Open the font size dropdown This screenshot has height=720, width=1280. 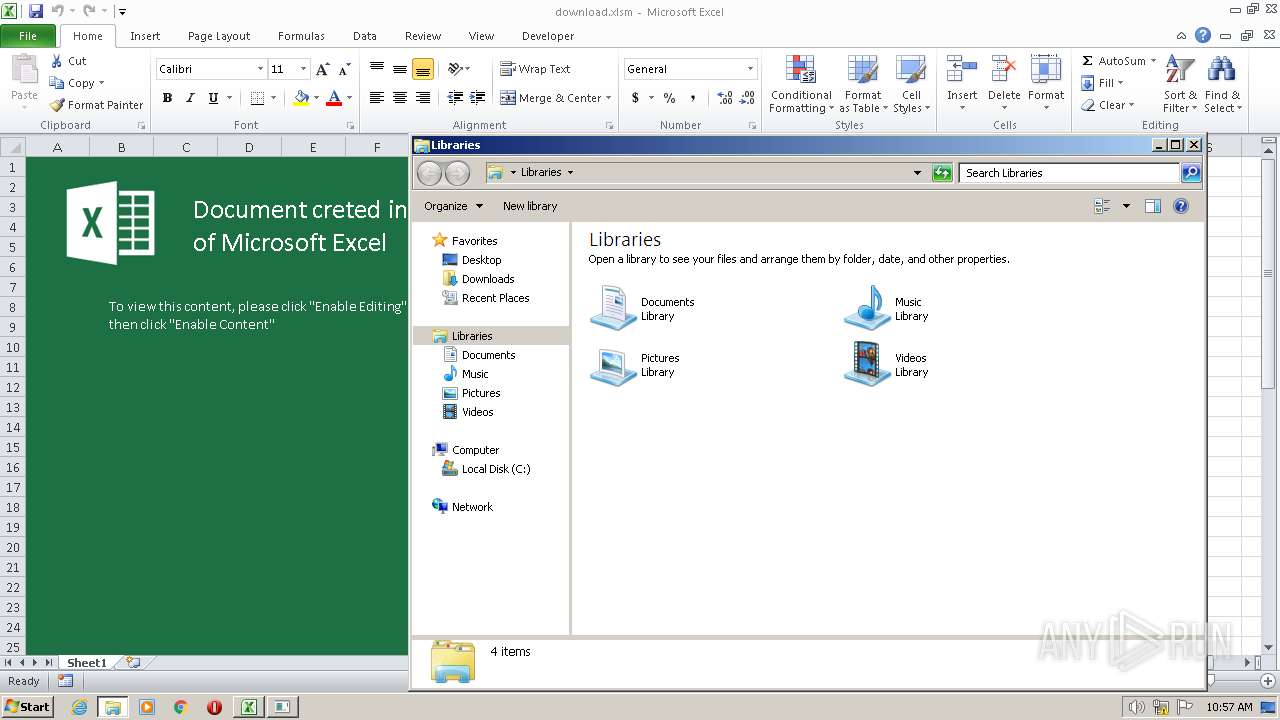click(x=303, y=69)
